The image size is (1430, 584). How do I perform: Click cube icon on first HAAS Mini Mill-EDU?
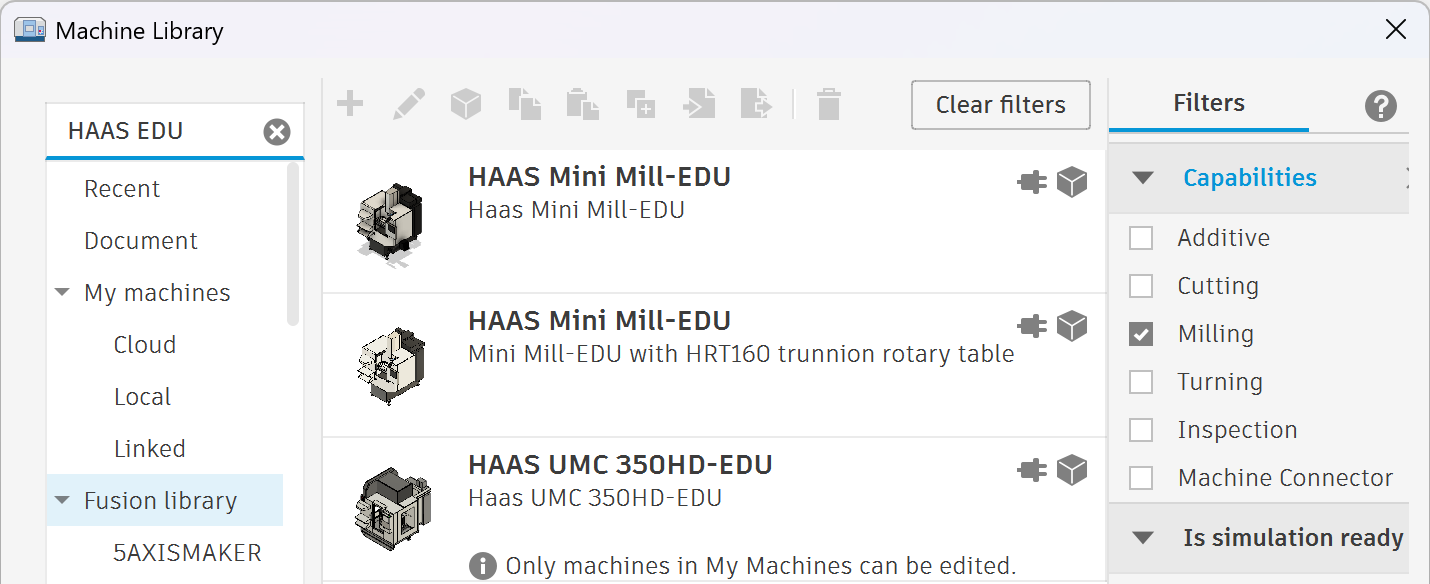(x=1072, y=182)
